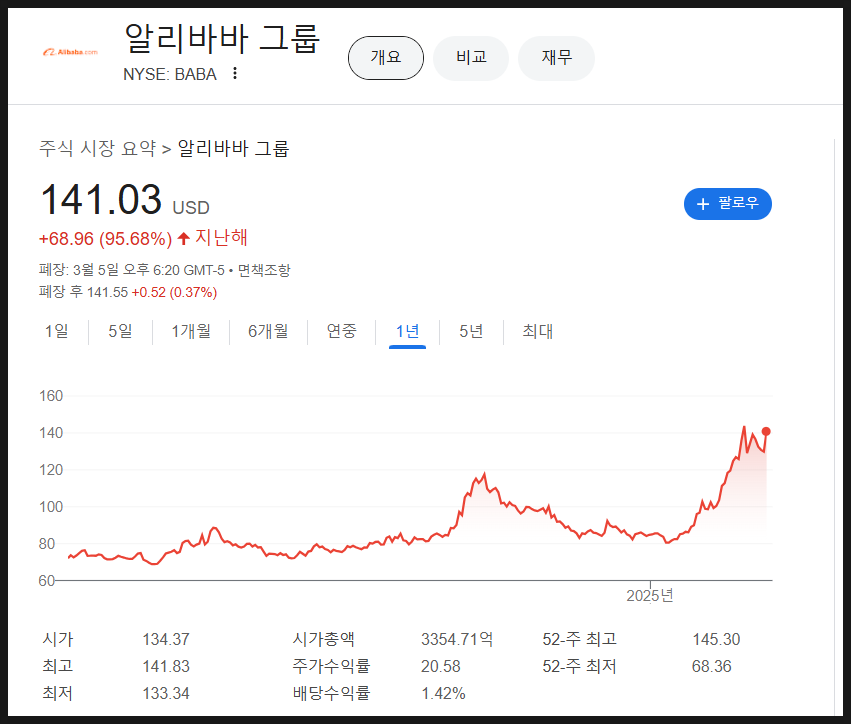Click the +68.96 (95.68%) yearly change text

coord(105,239)
